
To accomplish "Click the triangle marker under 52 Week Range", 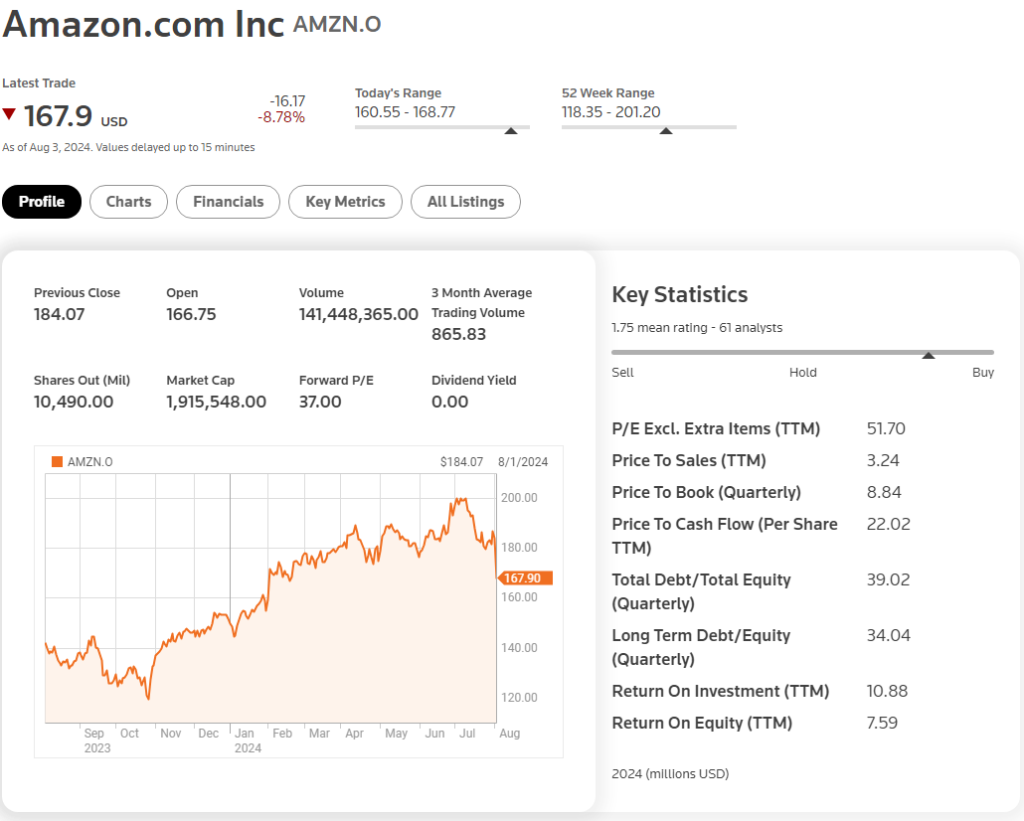I will point(666,130).
